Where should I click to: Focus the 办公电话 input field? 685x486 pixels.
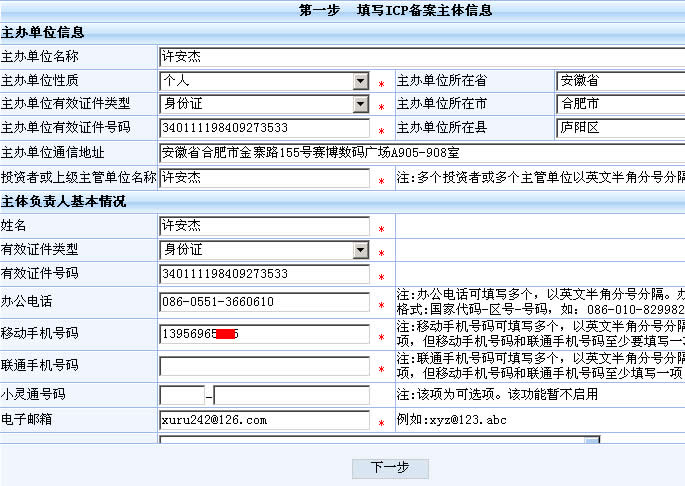coord(264,302)
